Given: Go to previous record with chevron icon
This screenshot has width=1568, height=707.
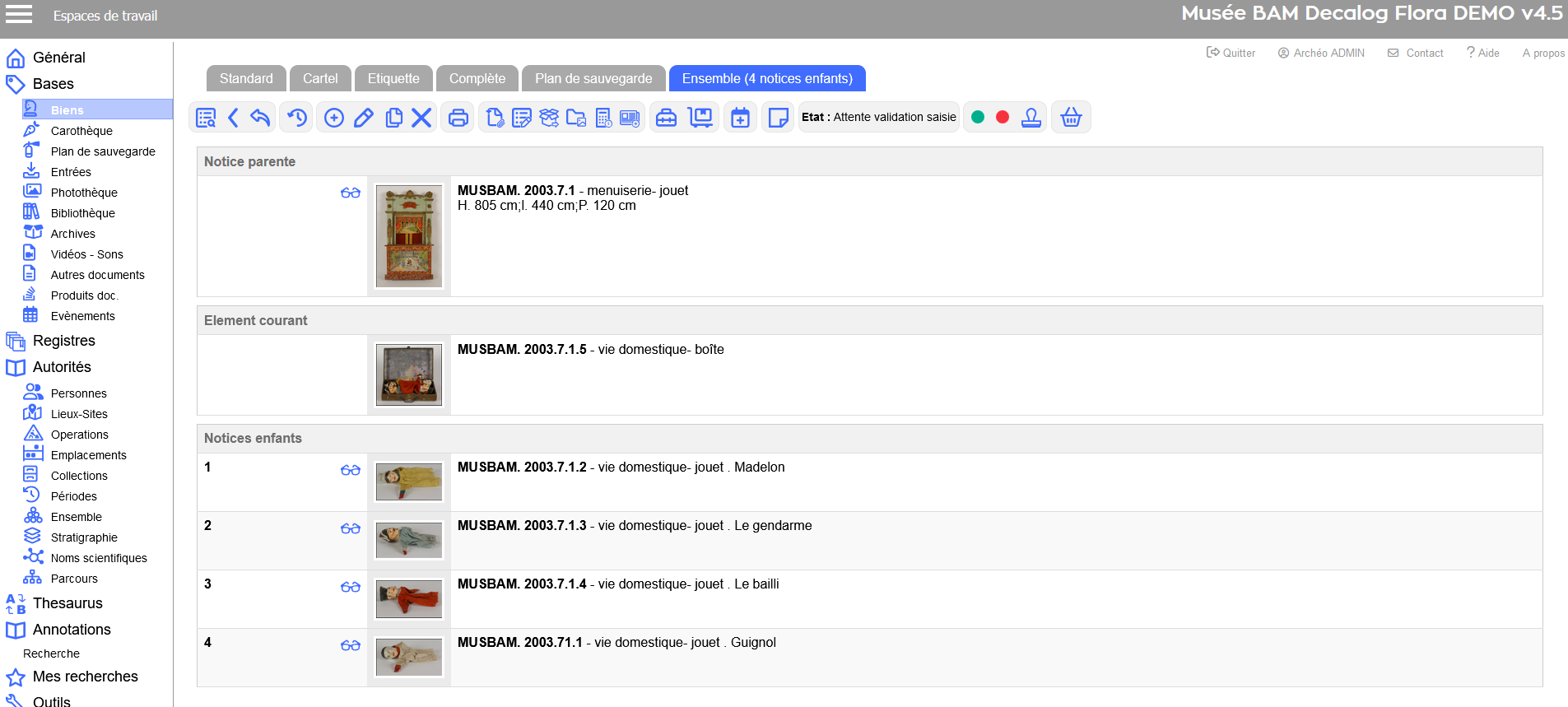Looking at the screenshot, I should tap(233, 118).
